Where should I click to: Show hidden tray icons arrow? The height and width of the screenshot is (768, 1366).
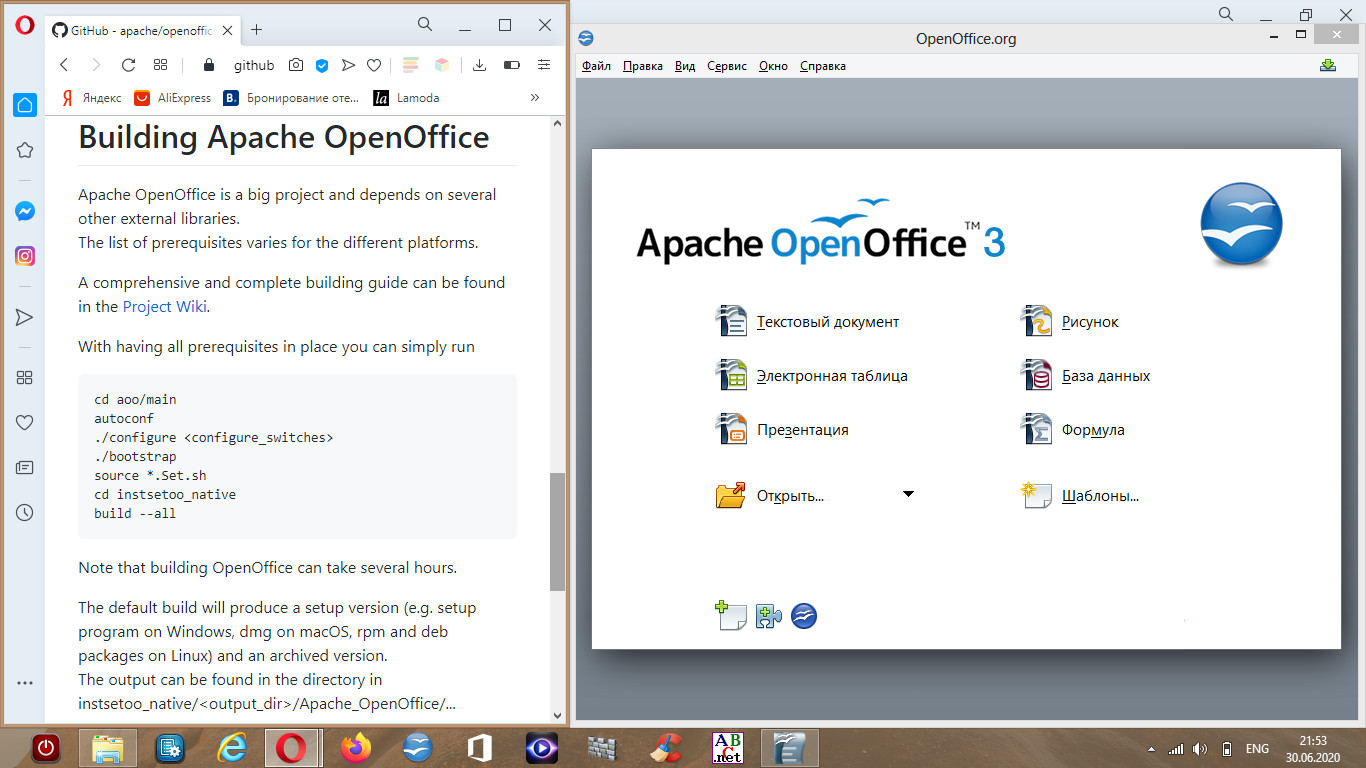coord(1150,749)
